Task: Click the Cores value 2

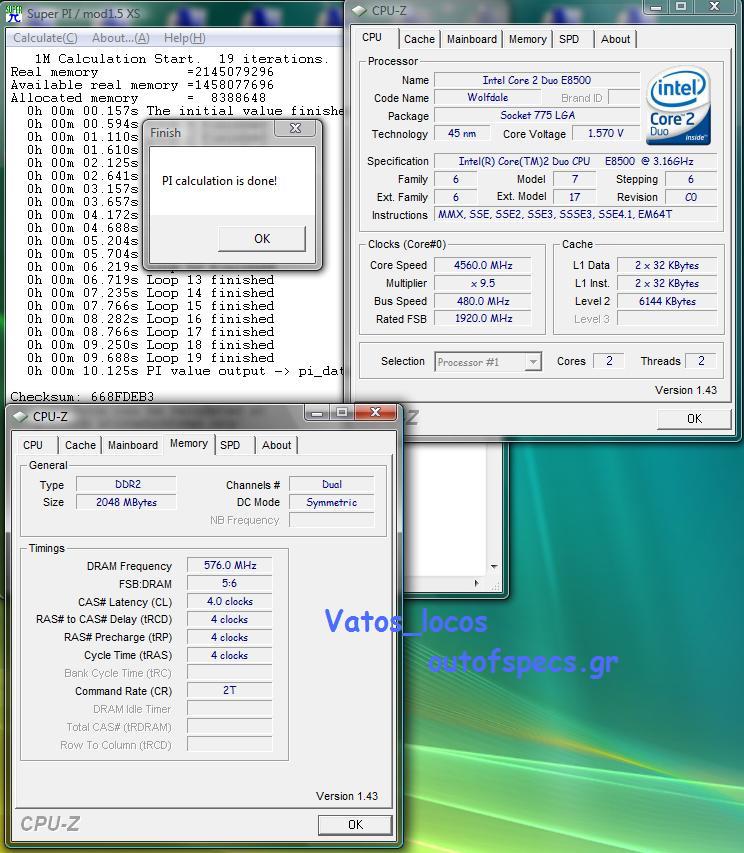Action: pyautogui.click(x=609, y=361)
